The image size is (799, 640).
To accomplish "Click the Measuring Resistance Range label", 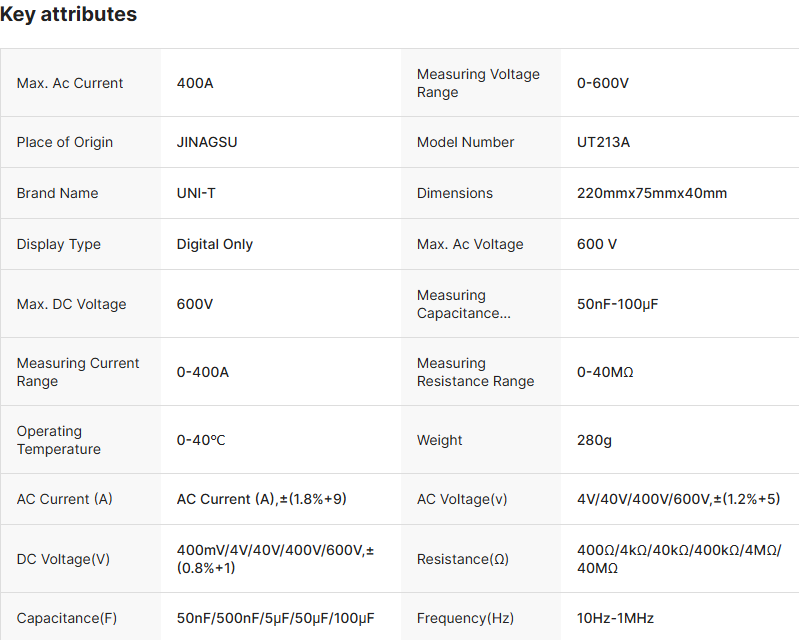I will click(476, 372).
